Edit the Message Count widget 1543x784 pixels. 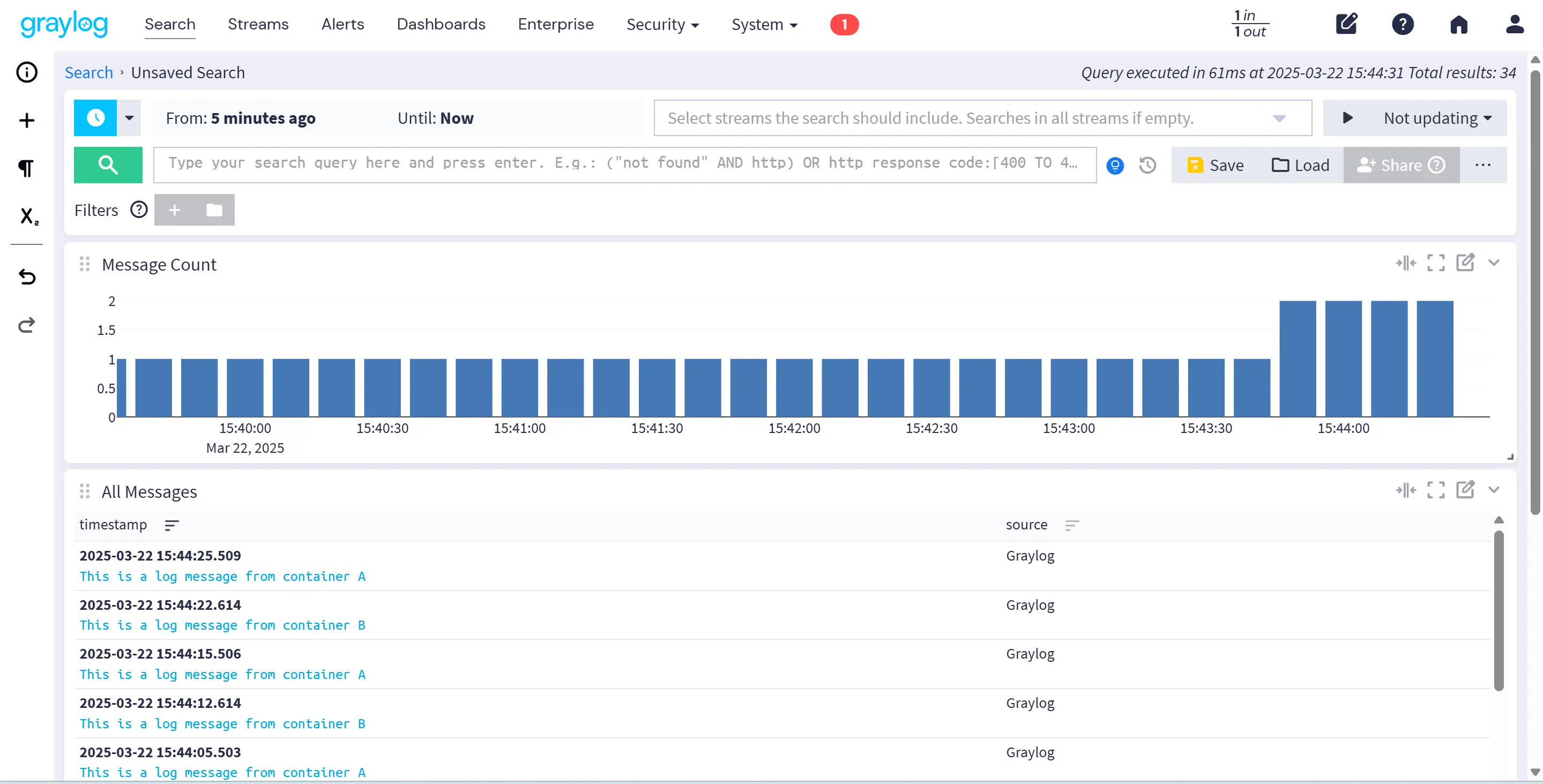(1465, 263)
